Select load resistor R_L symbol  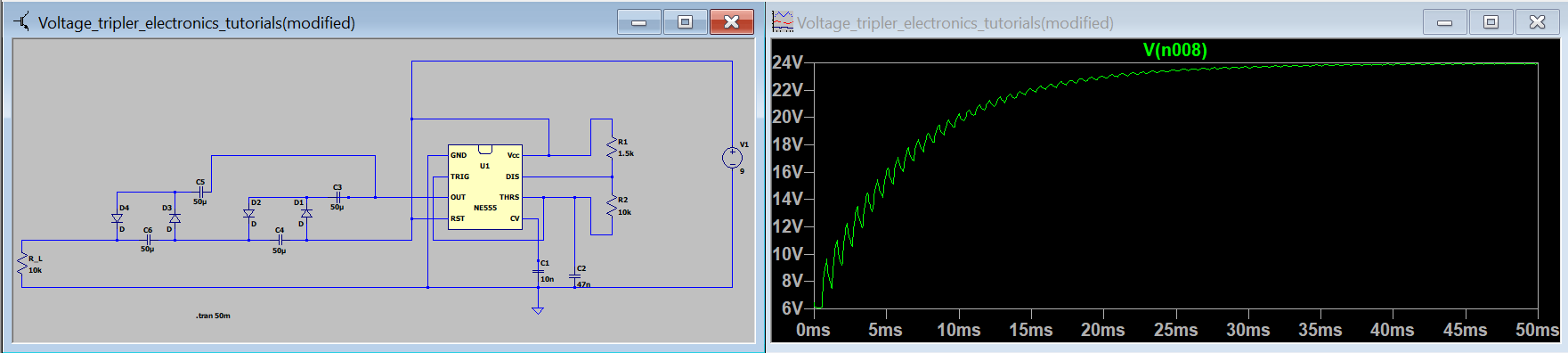pyautogui.click(x=22, y=264)
